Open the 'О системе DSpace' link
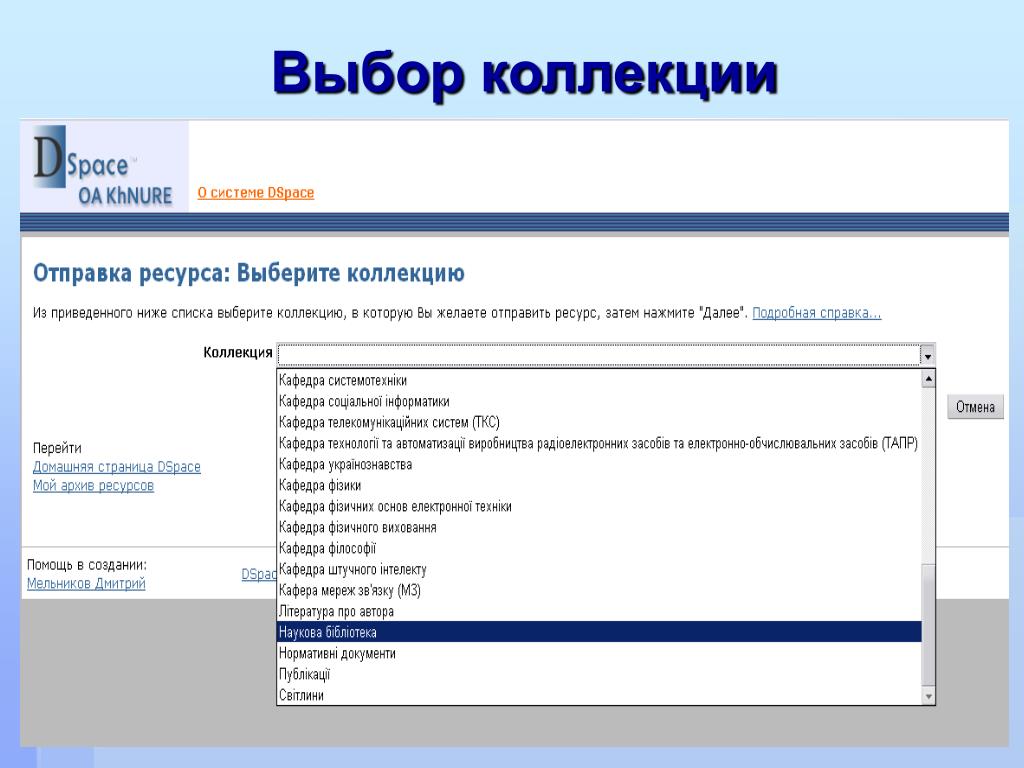Screen dimensions: 1024x768 [255, 193]
